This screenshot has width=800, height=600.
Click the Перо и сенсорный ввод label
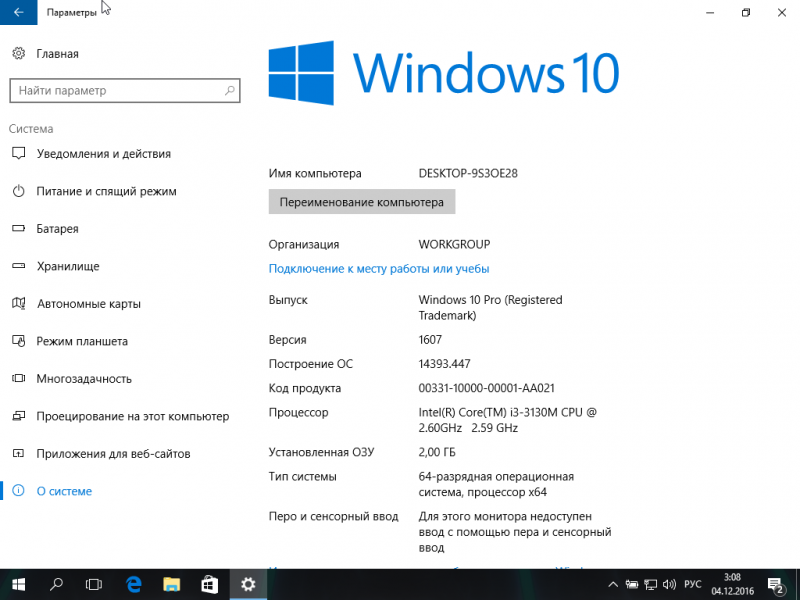[333, 516]
